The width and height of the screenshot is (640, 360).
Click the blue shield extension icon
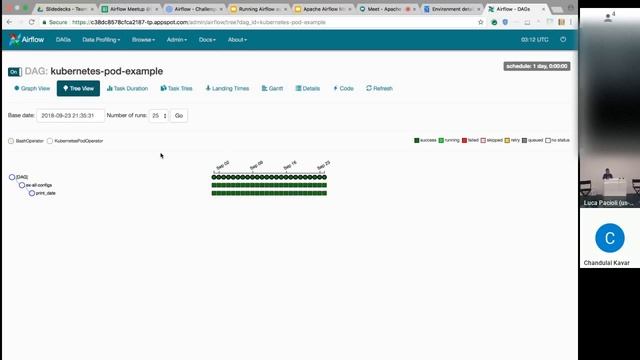[505, 22]
